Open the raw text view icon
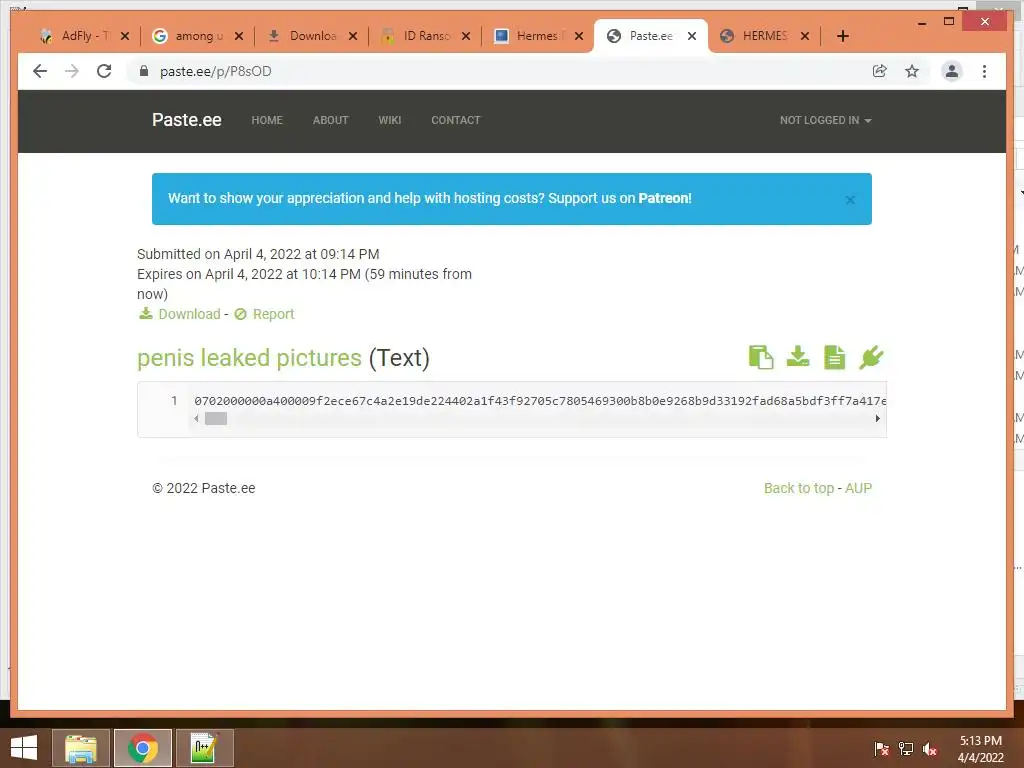 834,357
